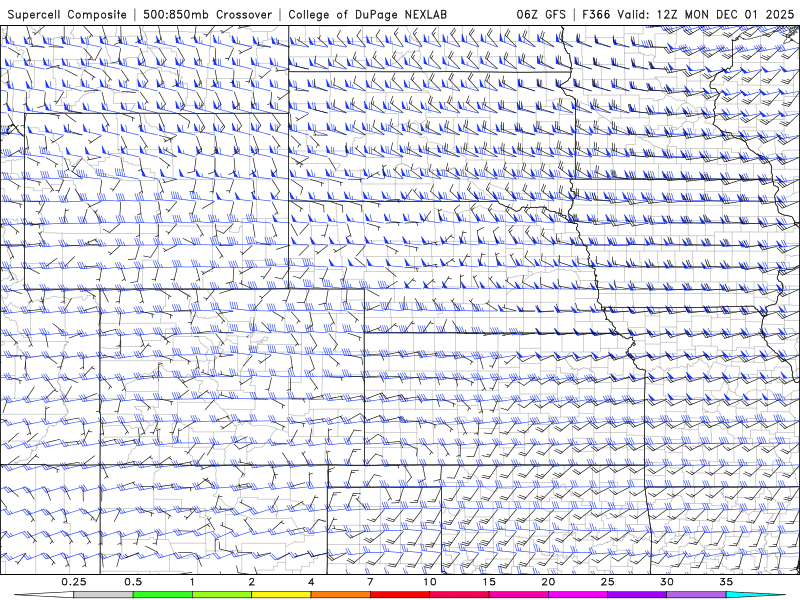This screenshot has height=600, width=800.
Task: Select the bright green color bar segment
Action: coord(163,595)
